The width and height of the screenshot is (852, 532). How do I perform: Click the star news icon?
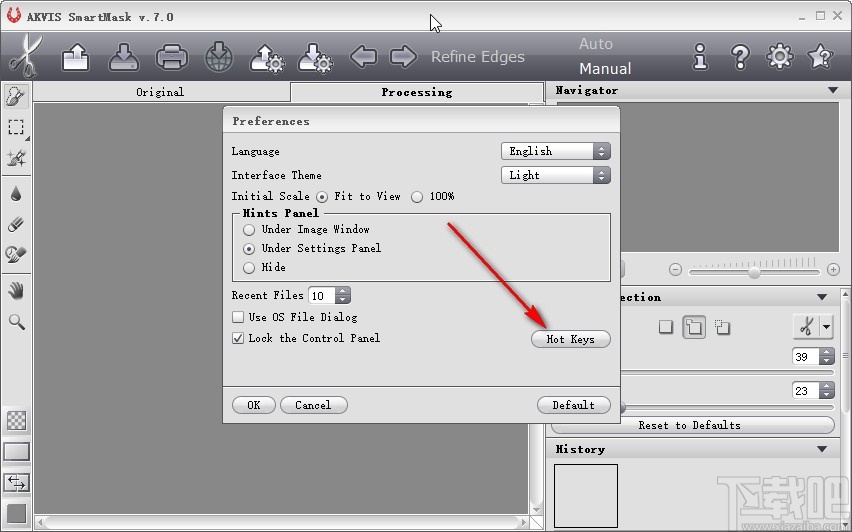tap(819, 56)
